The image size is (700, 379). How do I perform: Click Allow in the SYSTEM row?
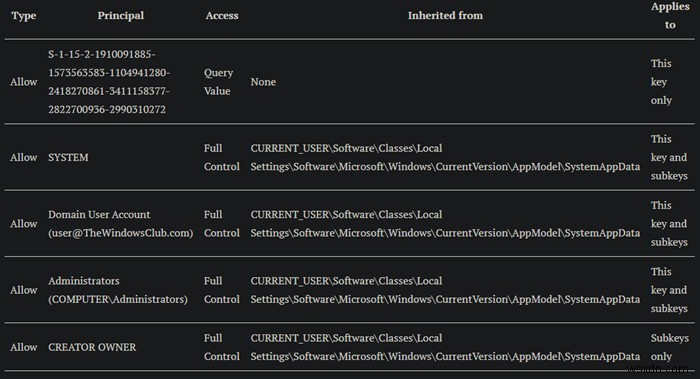24,158
